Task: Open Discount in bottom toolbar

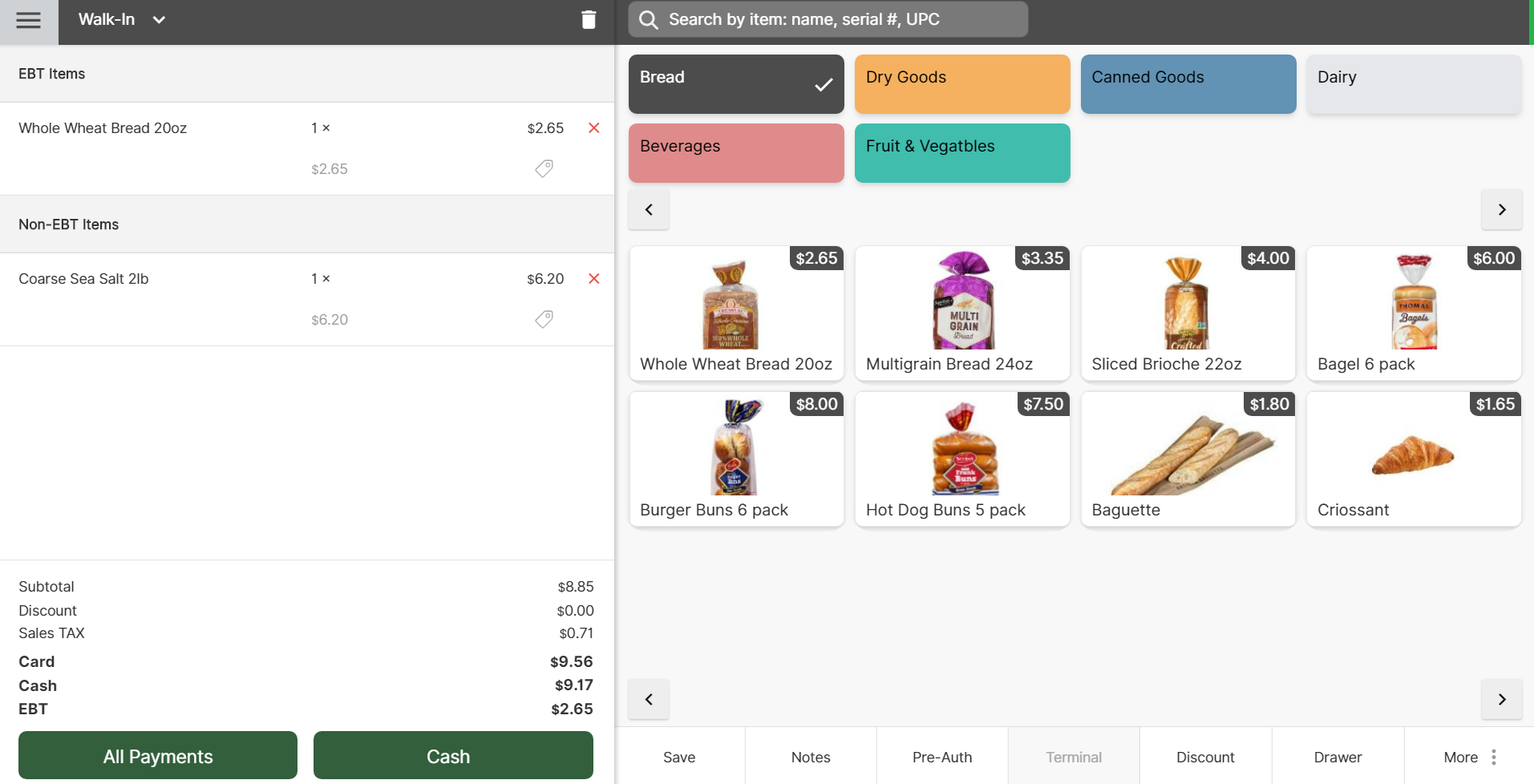Action: point(1204,757)
